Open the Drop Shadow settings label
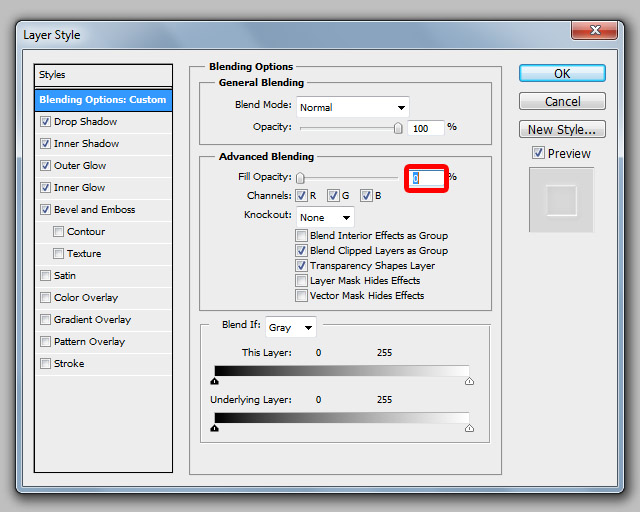The width and height of the screenshot is (640, 512). tap(86, 122)
